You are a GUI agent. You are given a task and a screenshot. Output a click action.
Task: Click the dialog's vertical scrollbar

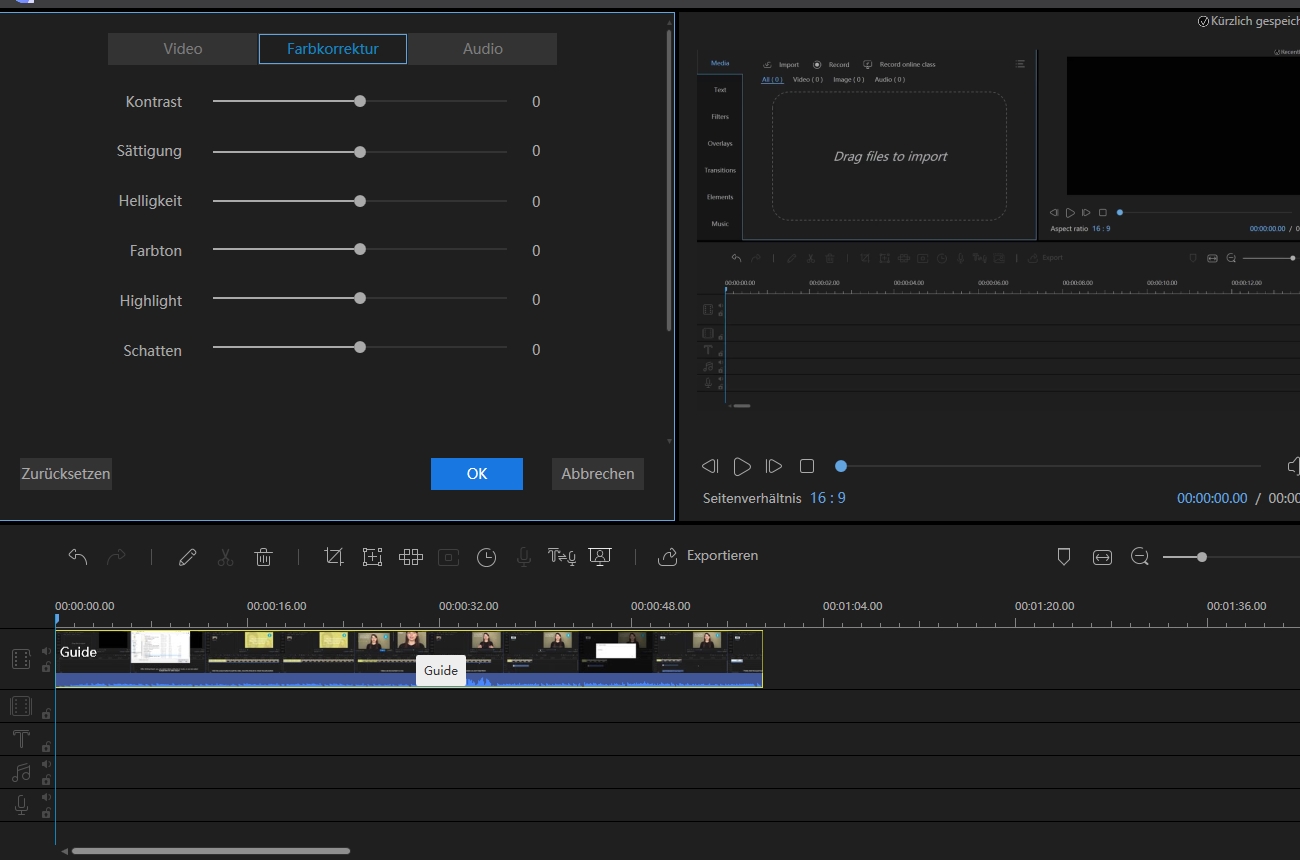669,180
